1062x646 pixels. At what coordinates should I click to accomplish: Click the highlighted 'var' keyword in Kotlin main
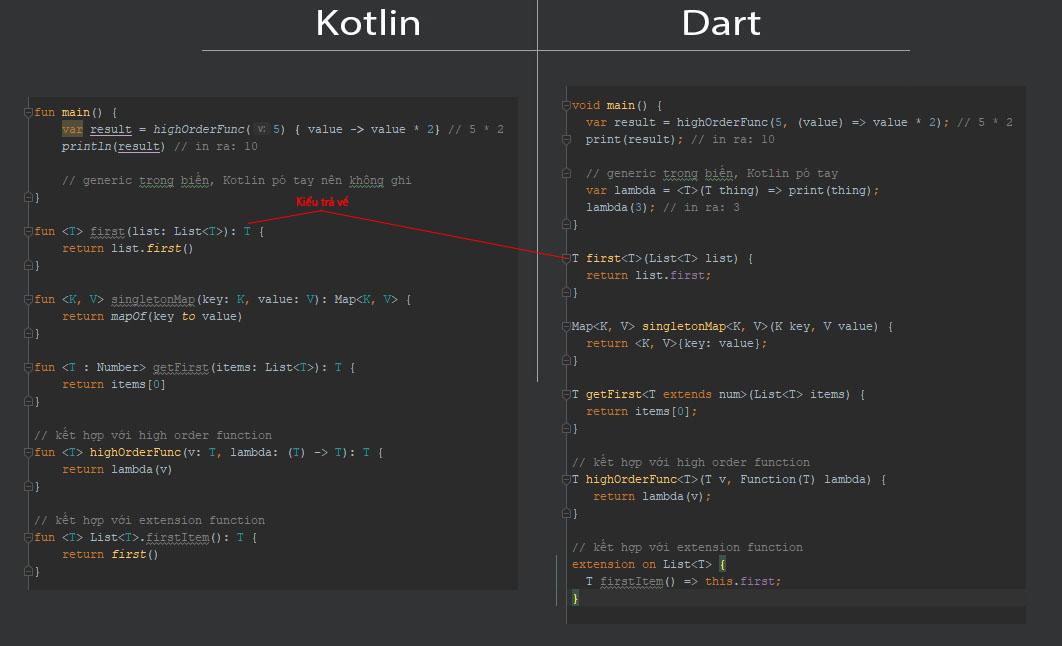[x=72, y=129]
